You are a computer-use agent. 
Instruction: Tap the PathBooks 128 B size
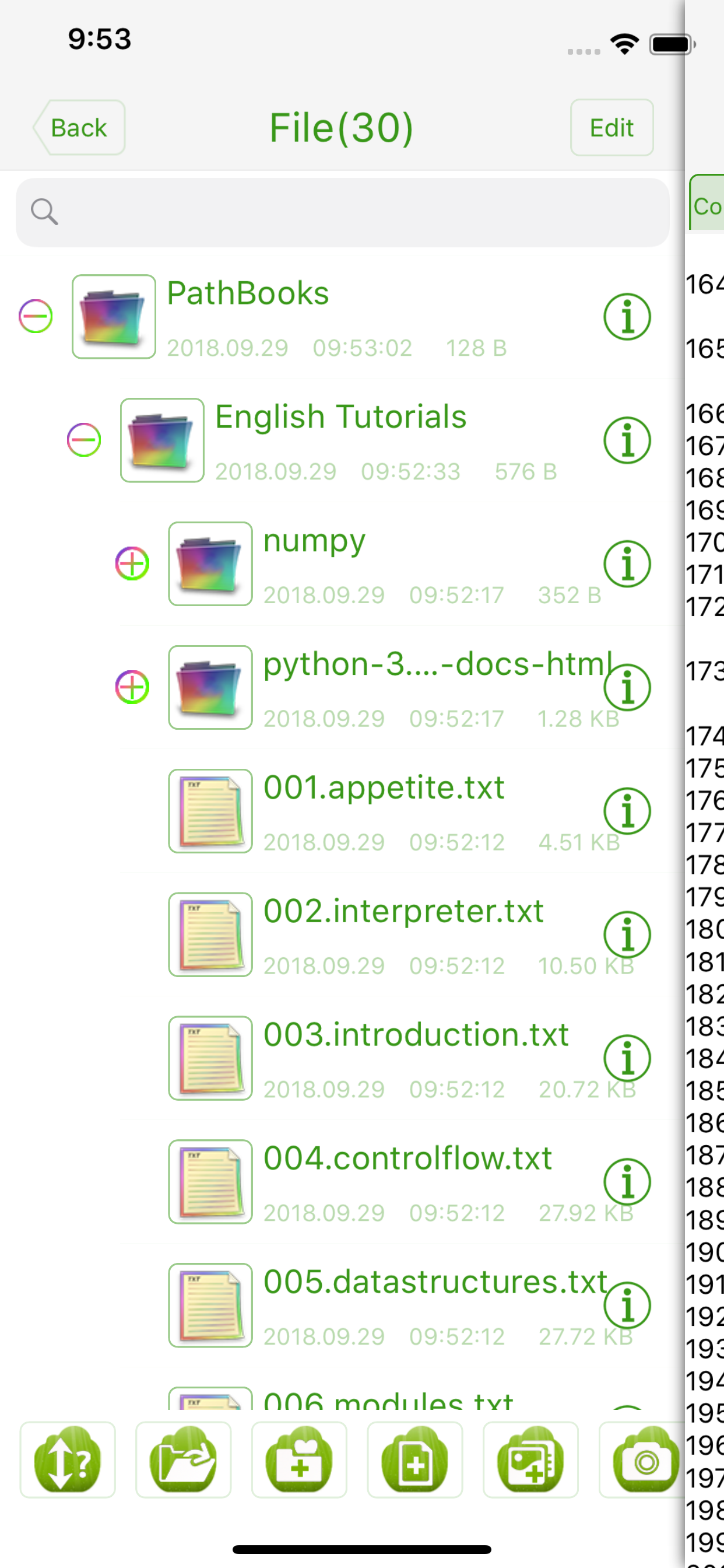[x=476, y=348]
